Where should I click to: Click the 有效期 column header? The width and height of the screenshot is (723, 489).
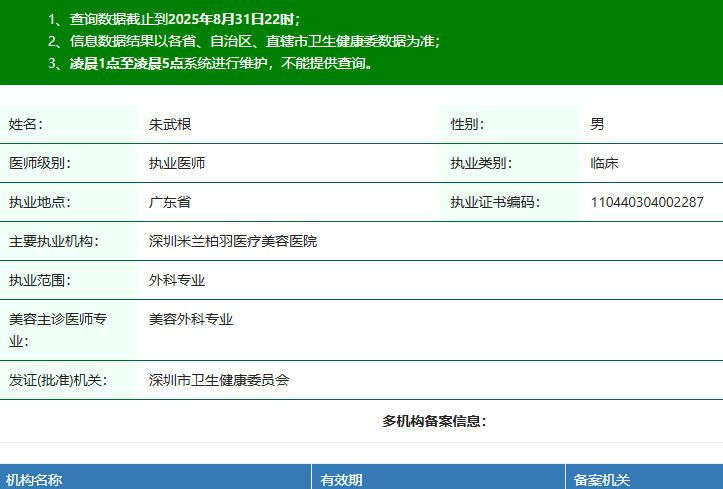[341, 480]
